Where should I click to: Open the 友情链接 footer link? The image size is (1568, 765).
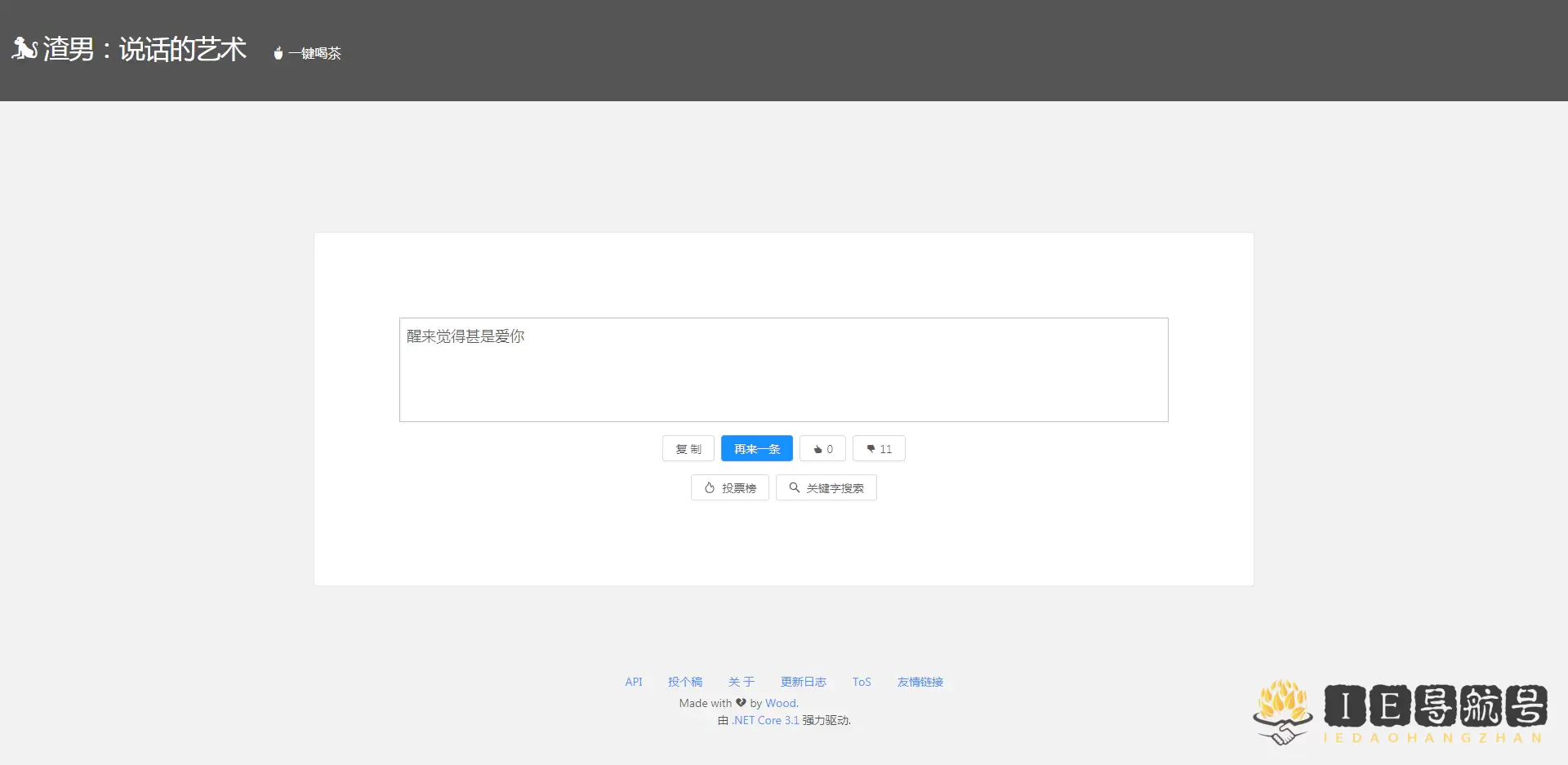point(920,682)
